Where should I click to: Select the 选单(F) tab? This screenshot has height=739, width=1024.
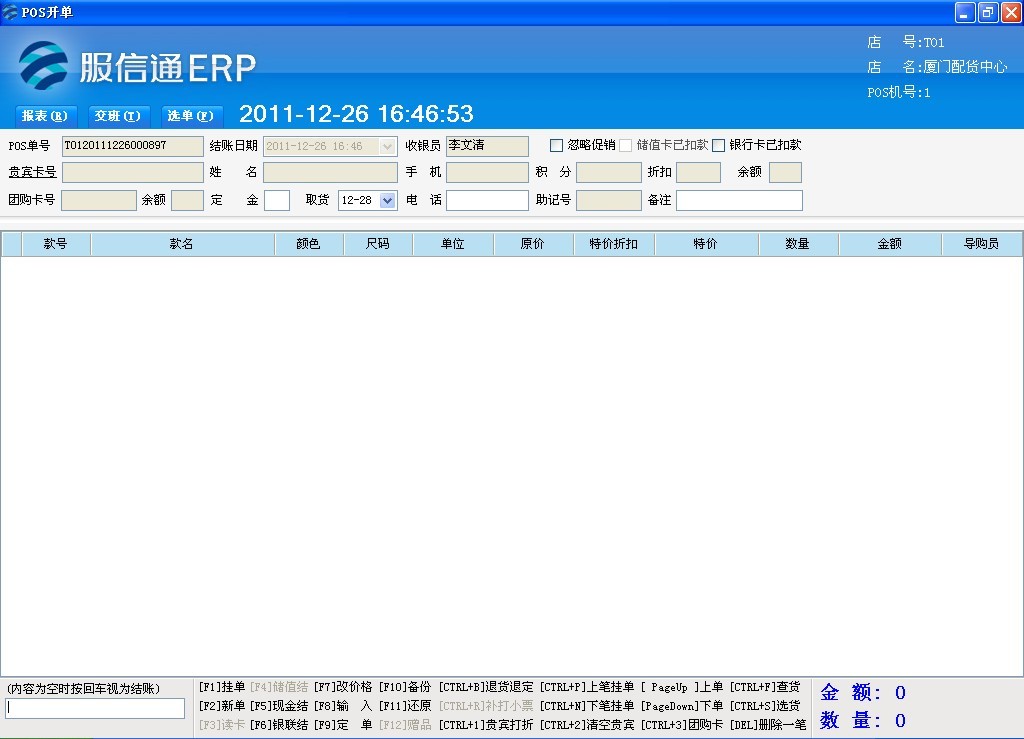190,116
